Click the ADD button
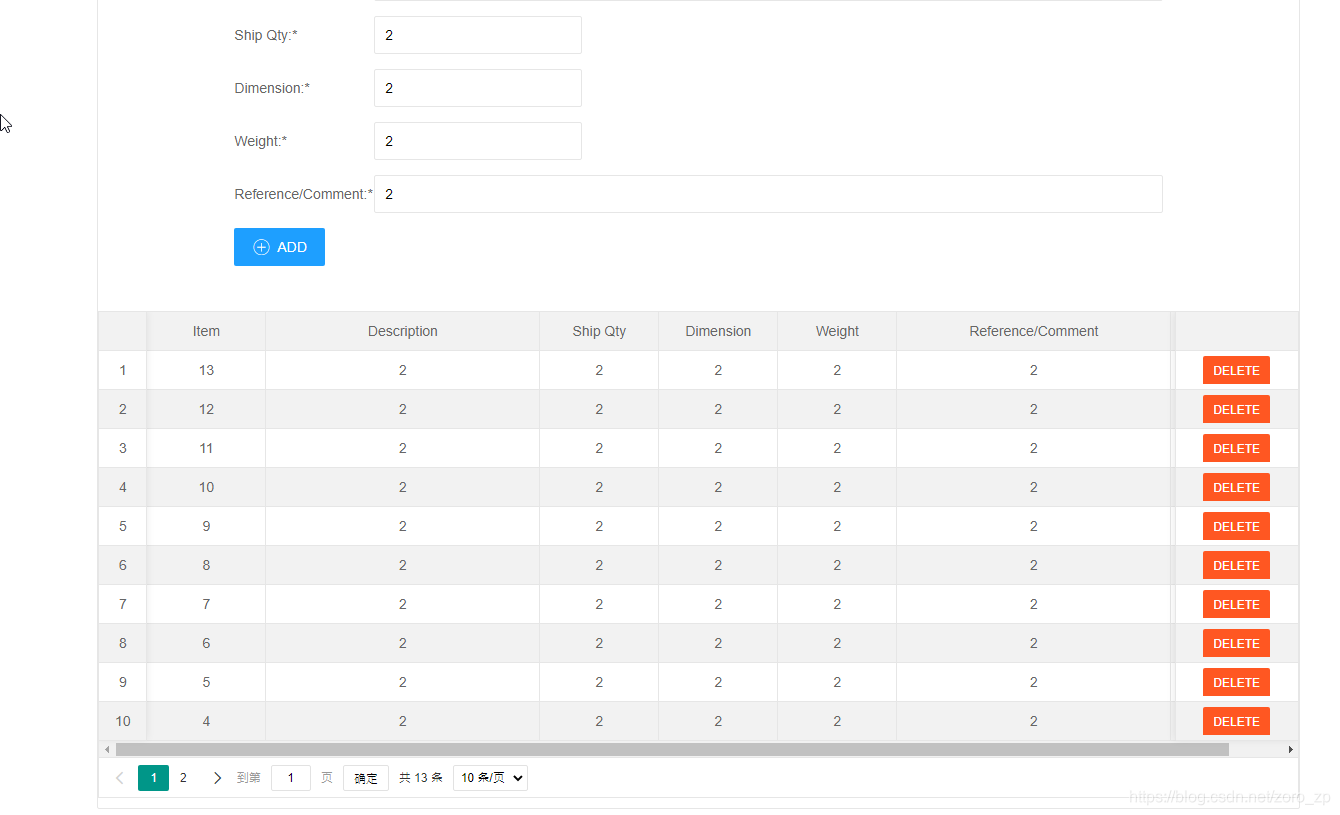This screenshot has height=815, width=1340. 279,247
